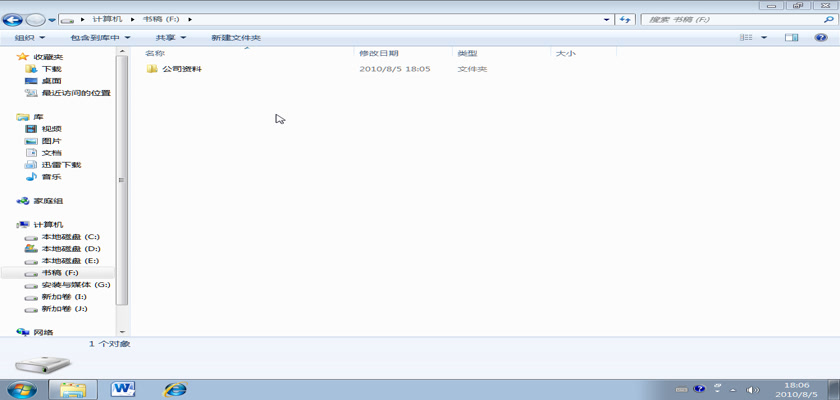The height and width of the screenshot is (400, 840).
Task: Click the Windows Start orb
Action: pyautogui.click(x=22, y=388)
